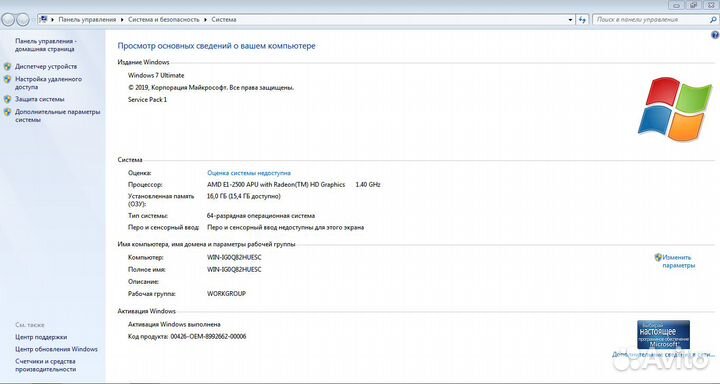Click the 1.40 GHz processor speed
Image resolution: width=720 pixels, height=384 pixels.
tap(368, 185)
